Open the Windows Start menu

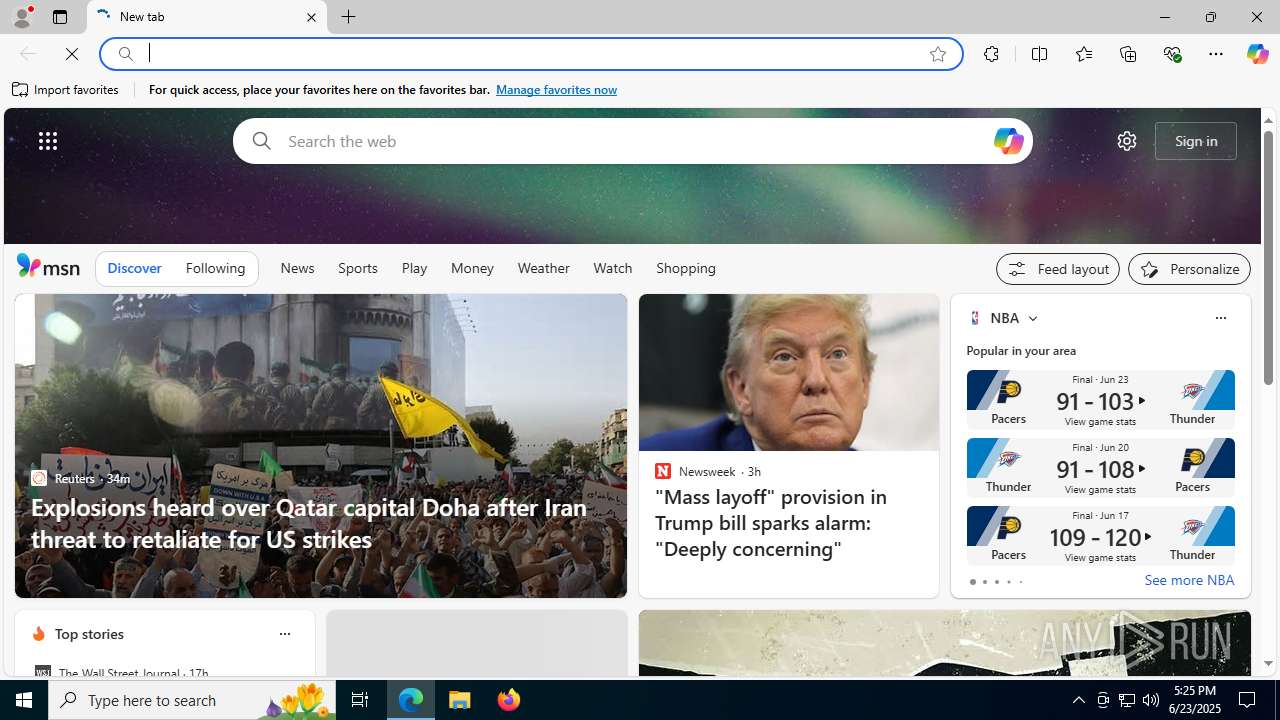pyautogui.click(x=24, y=700)
